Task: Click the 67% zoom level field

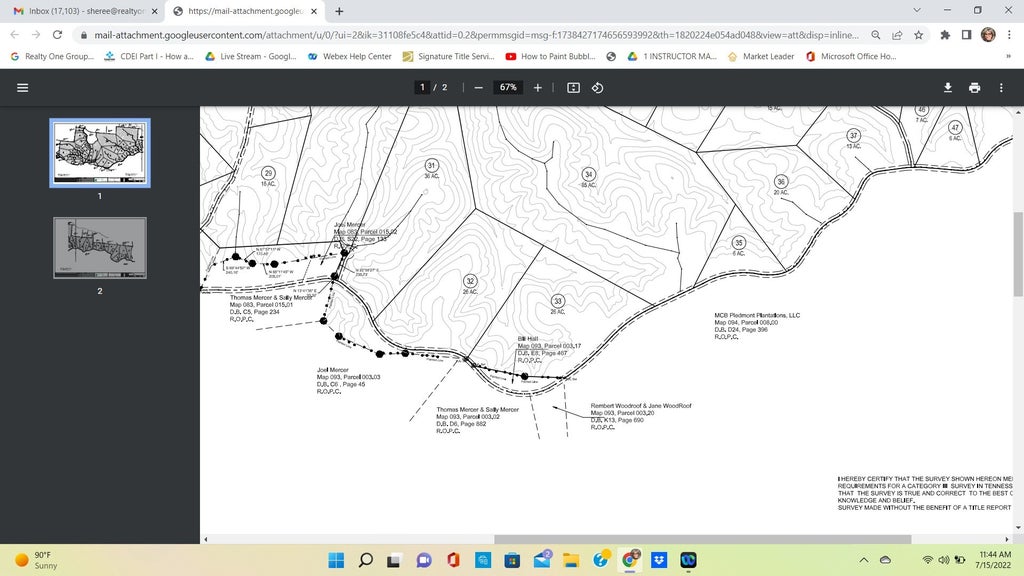Action: click(x=508, y=87)
